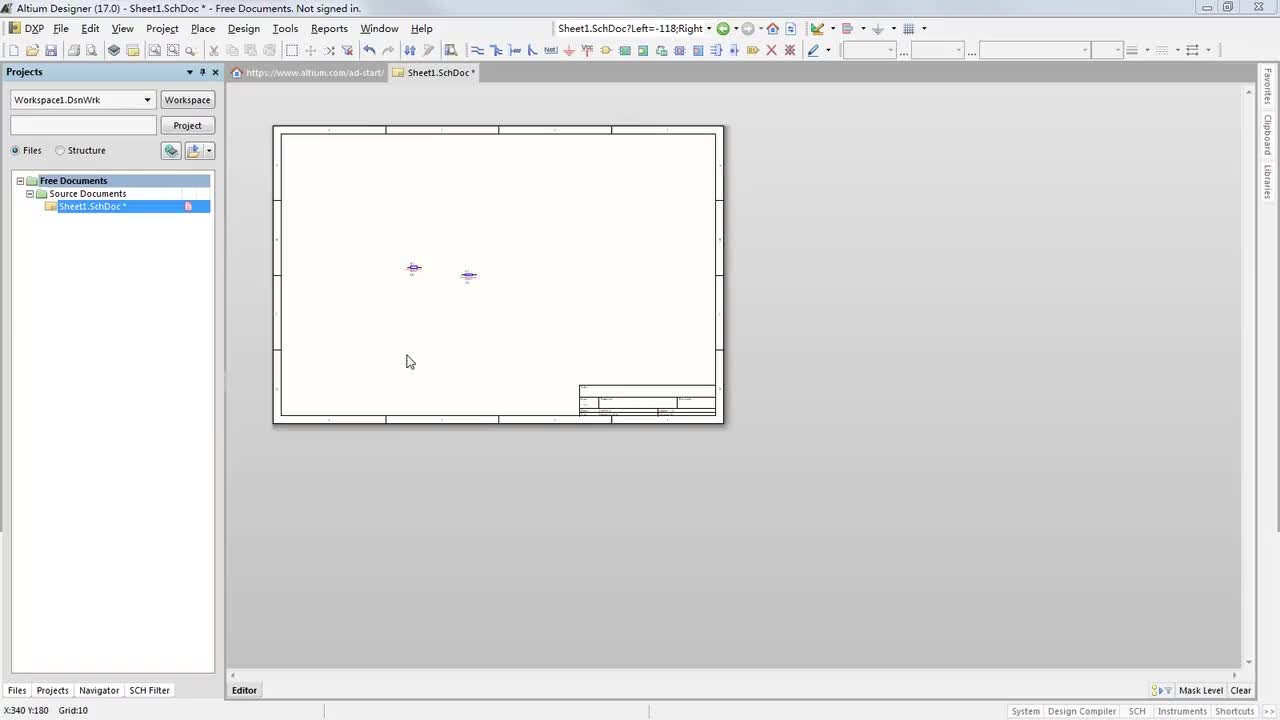The height and width of the screenshot is (720, 1280).
Task: Close the Projects panel
Action: tap(215, 72)
